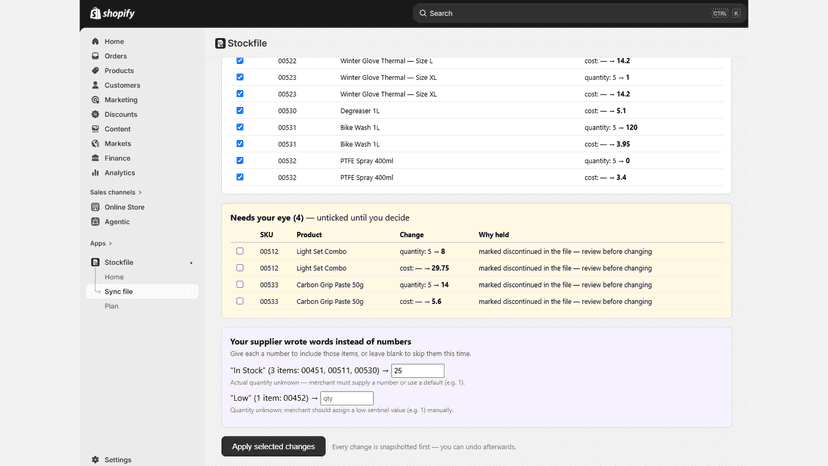Screen dimensions: 828x466
Task: Tick Light Set Combo quantity 8 checkbox
Action: tap(240, 251)
